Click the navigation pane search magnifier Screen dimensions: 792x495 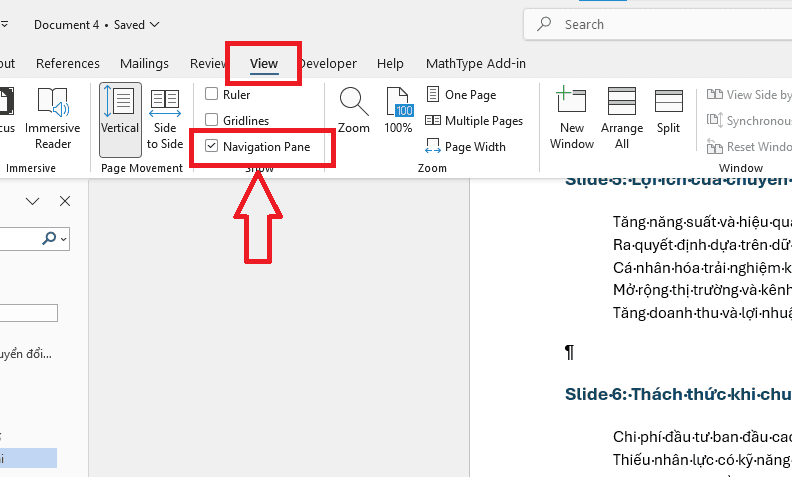pos(50,238)
